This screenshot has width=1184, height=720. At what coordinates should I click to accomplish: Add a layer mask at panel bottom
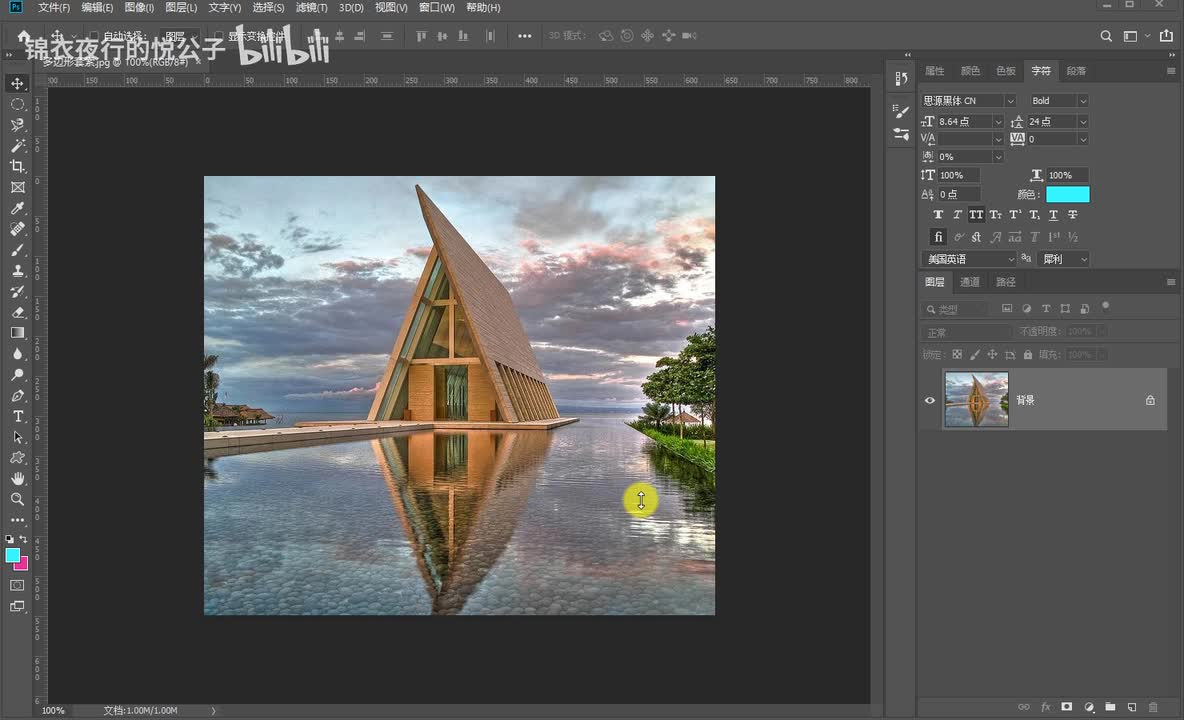(1066, 707)
